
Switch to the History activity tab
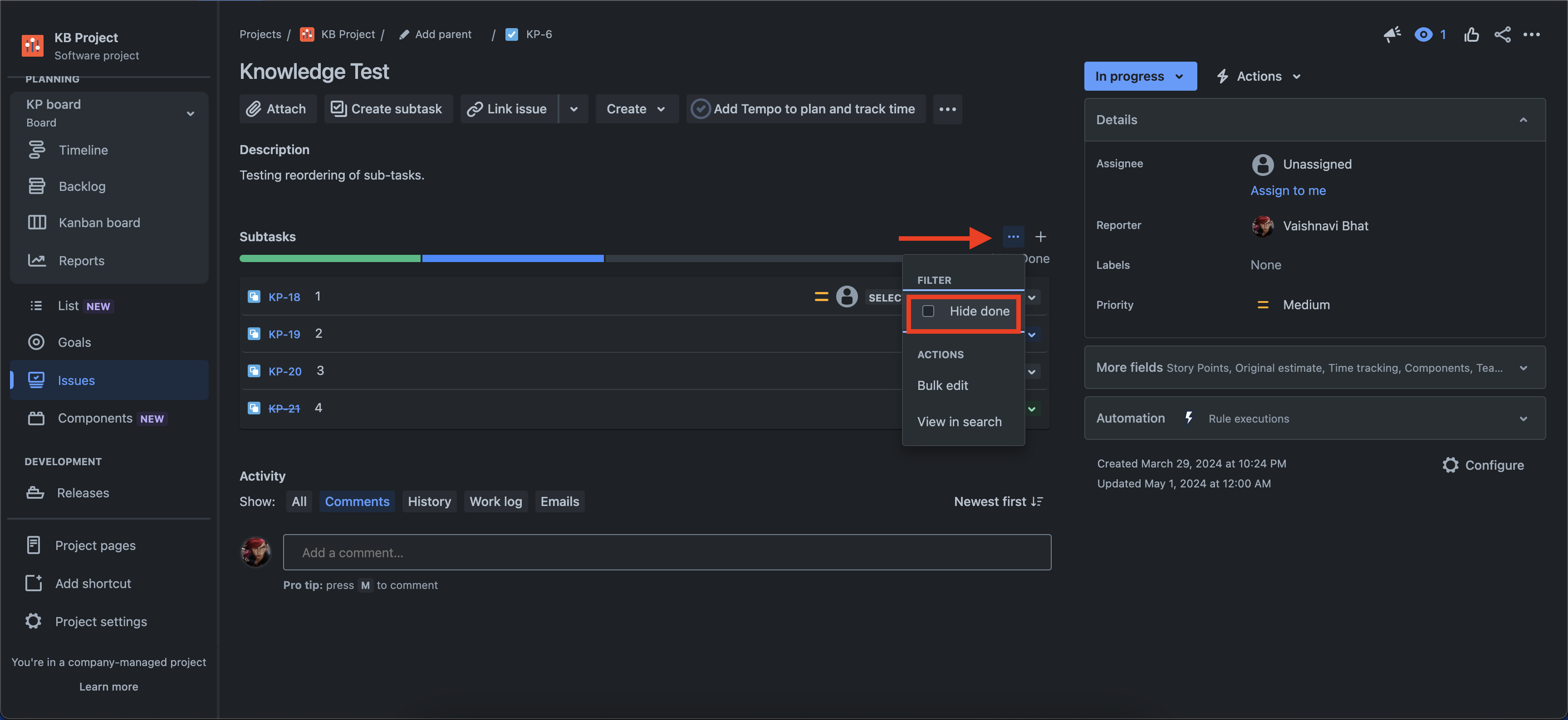429,501
